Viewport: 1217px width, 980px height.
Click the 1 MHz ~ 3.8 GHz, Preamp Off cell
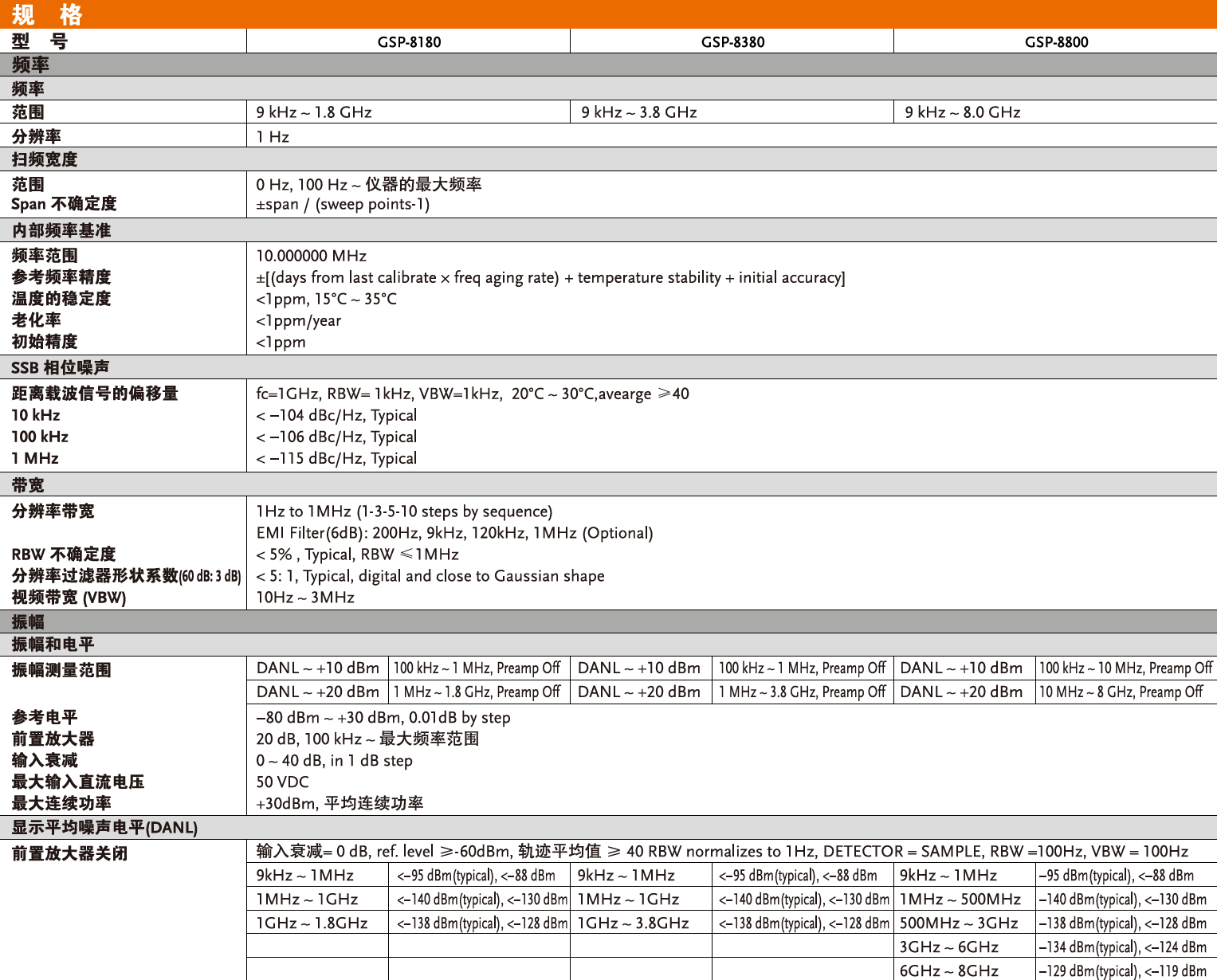pyautogui.click(x=803, y=692)
